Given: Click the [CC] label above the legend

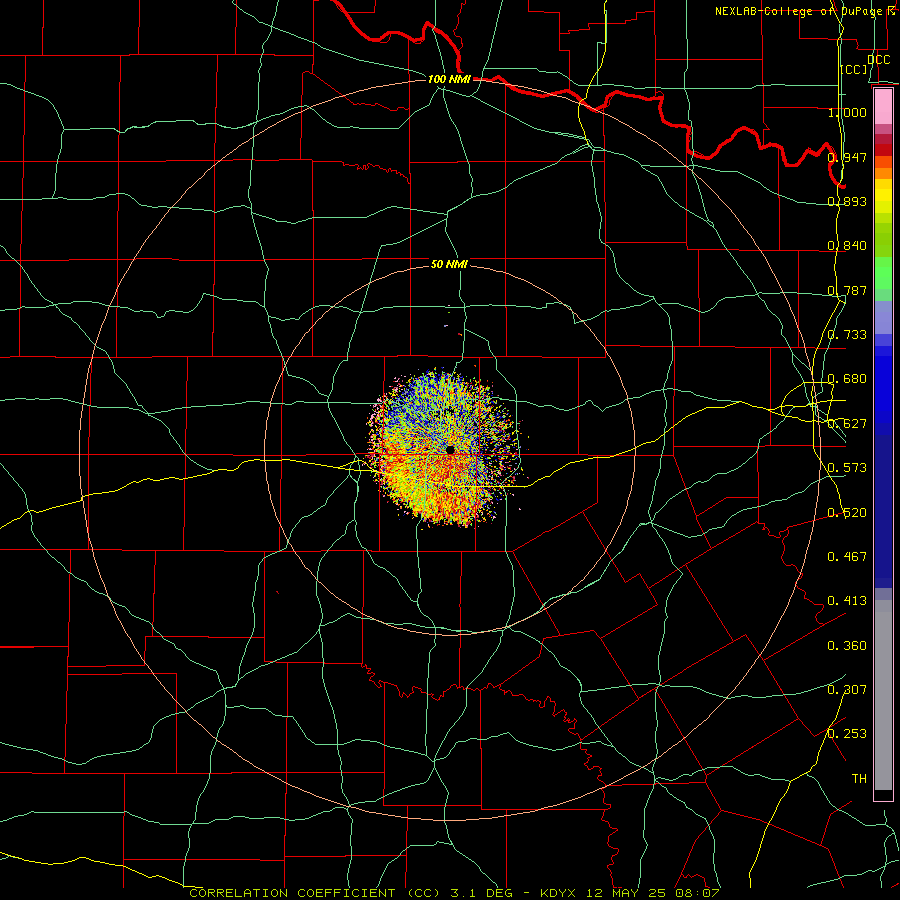Looking at the screenshot, I should point(854,69).
